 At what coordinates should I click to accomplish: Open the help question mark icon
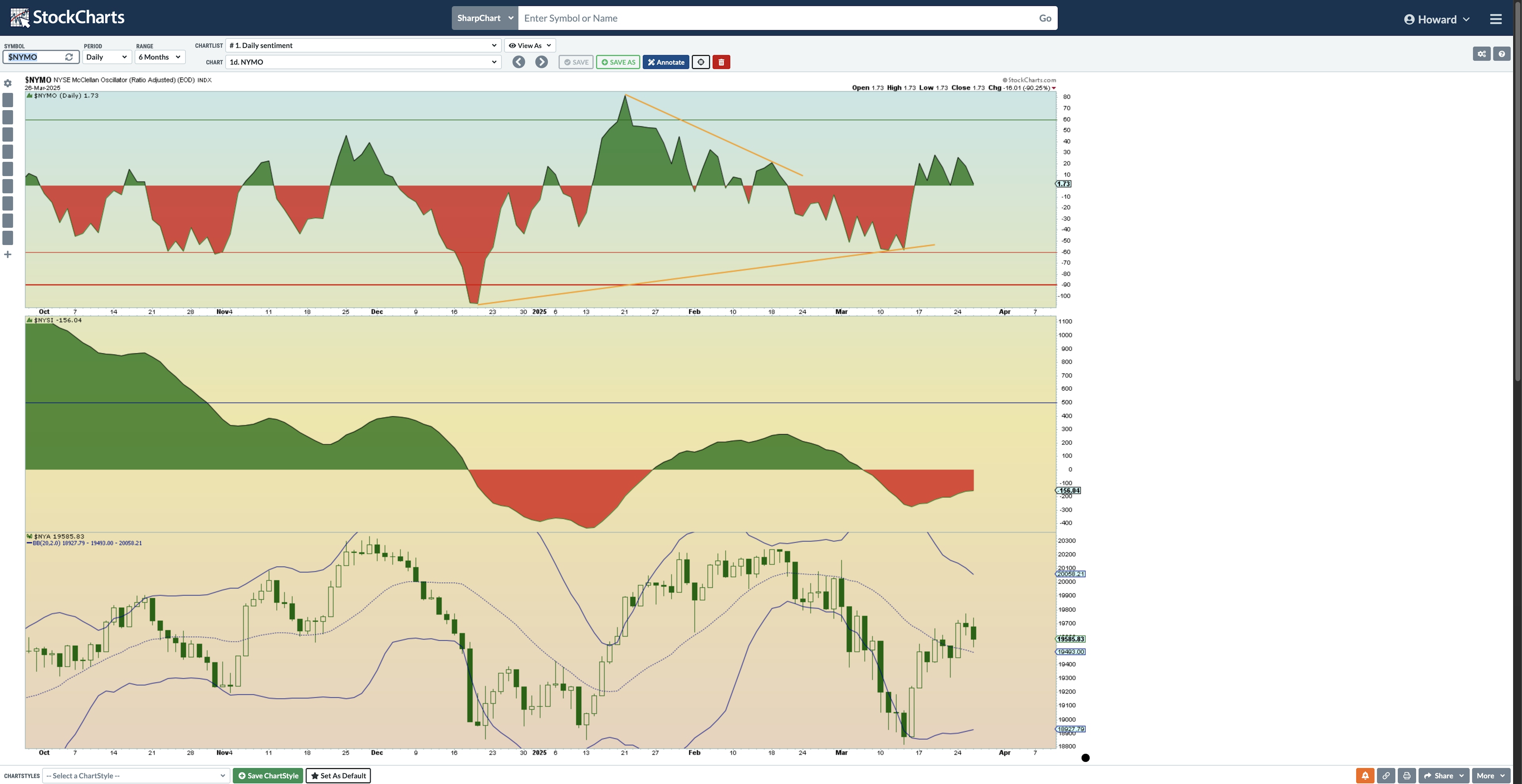tap(1501, 54)
